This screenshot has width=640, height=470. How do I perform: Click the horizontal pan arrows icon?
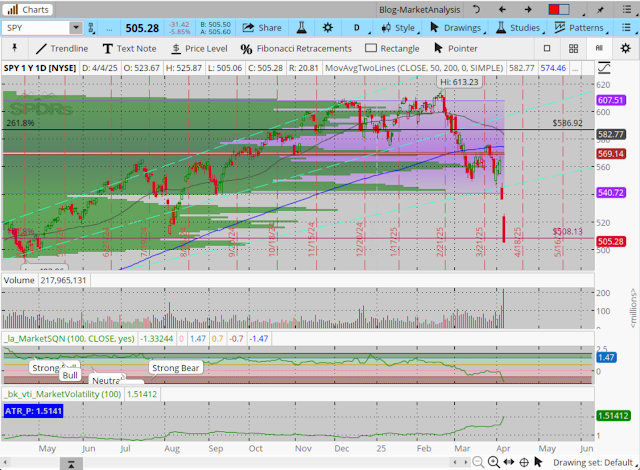point(509,462)
